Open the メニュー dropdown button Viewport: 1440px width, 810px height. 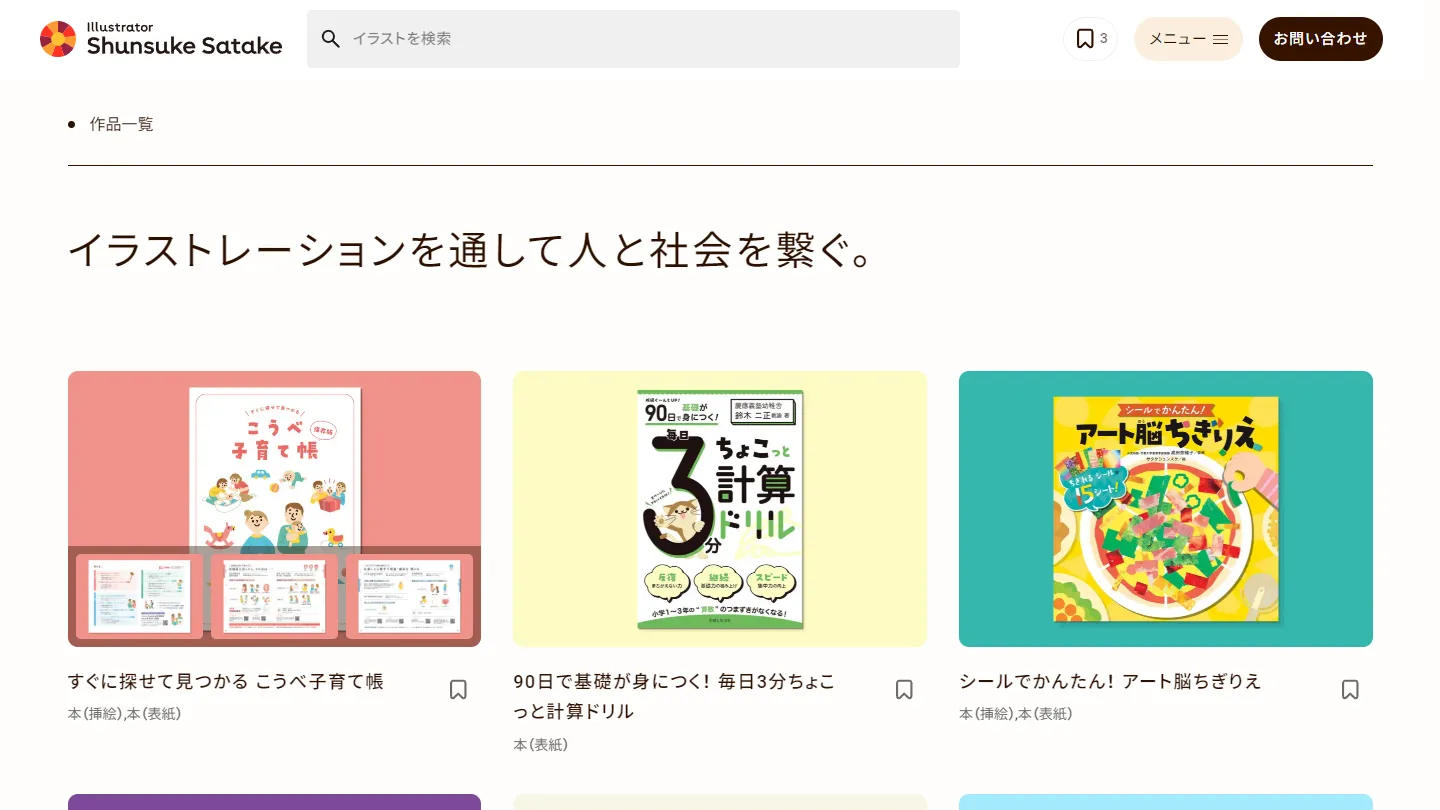tap(1188, 39)
